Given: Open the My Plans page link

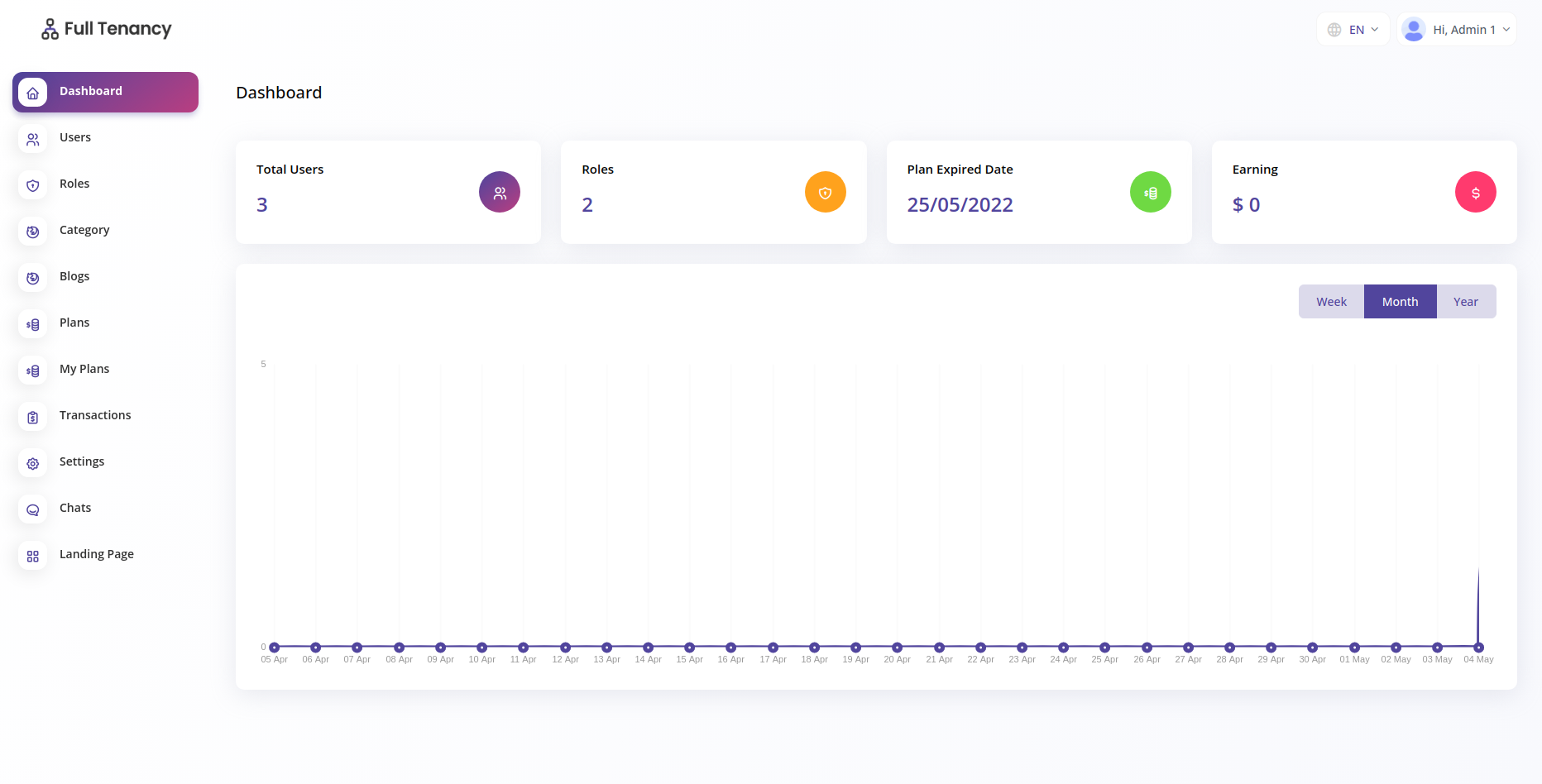Looking at the screenshot, I should tap(84, 369).
